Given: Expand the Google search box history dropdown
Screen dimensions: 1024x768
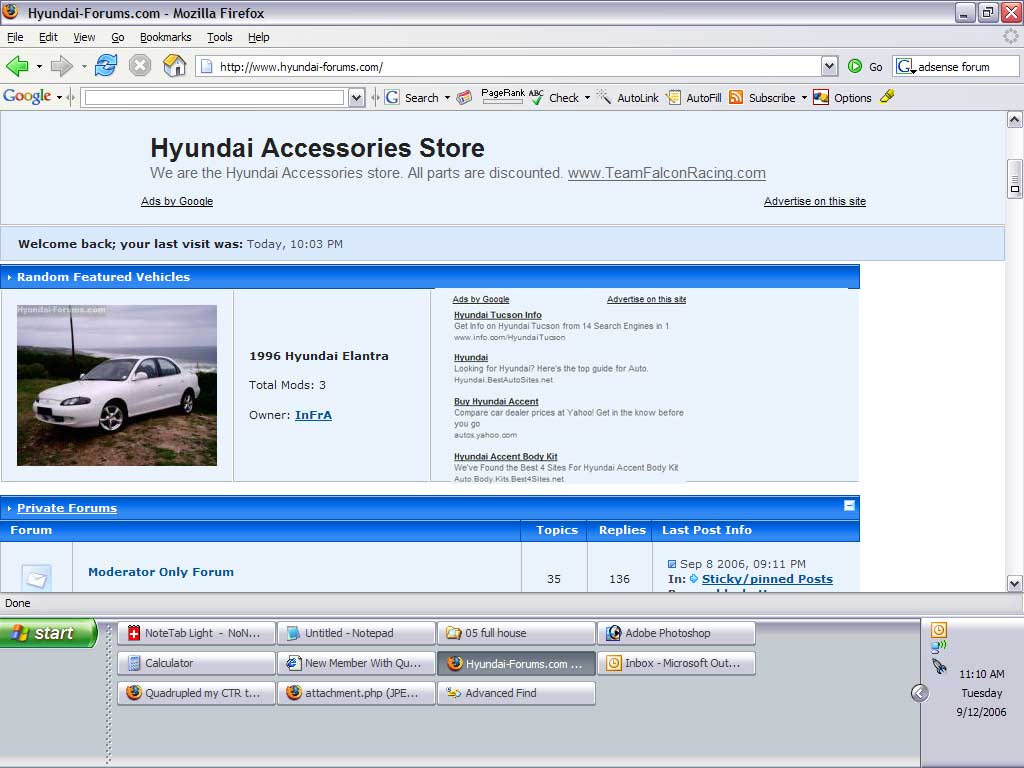Looking at the screenshot, I should [357, 98].
